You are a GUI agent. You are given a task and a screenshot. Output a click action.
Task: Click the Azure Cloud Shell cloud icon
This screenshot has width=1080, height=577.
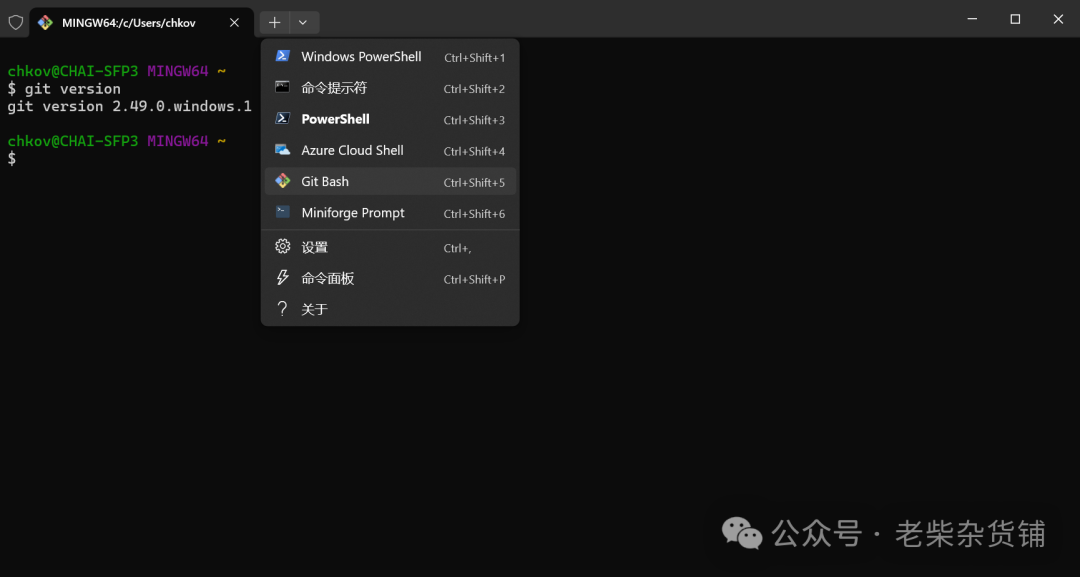282,149
